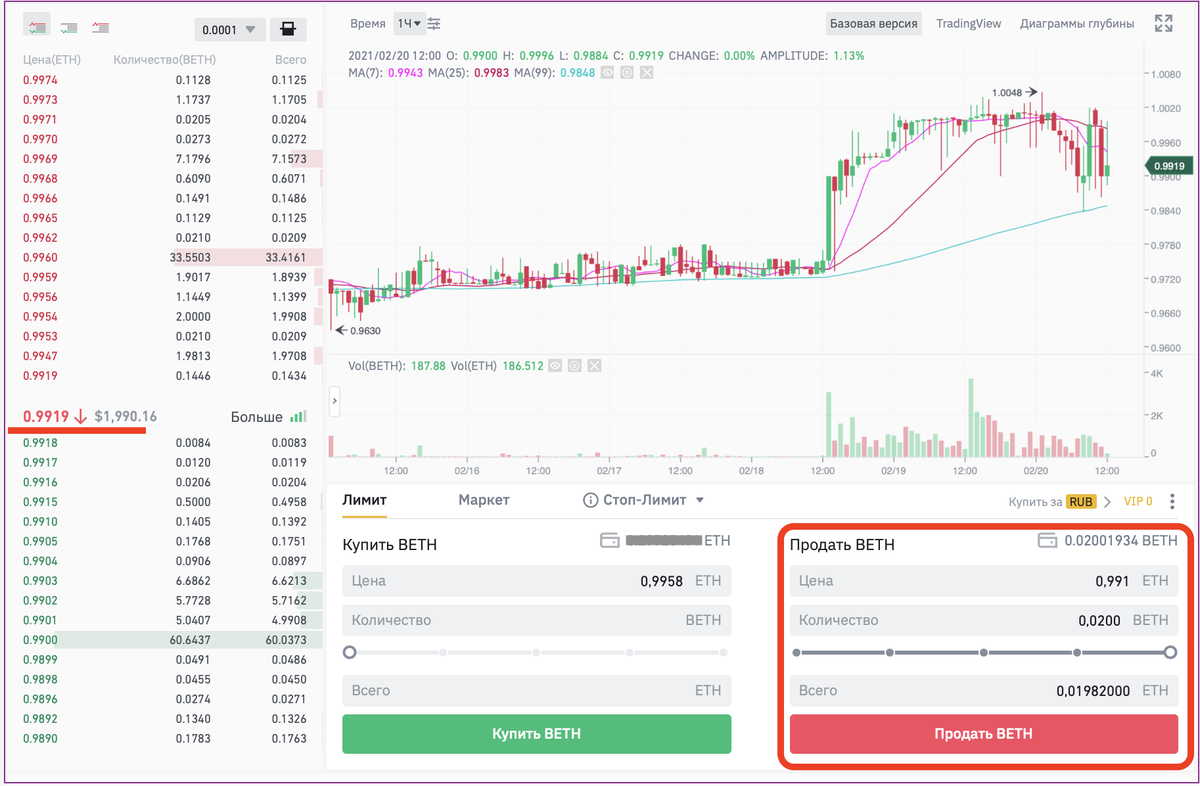Click sell Всего field showing 0,01982000
The height and width of the screenshot is (786, 1200).
coord(984,690)
